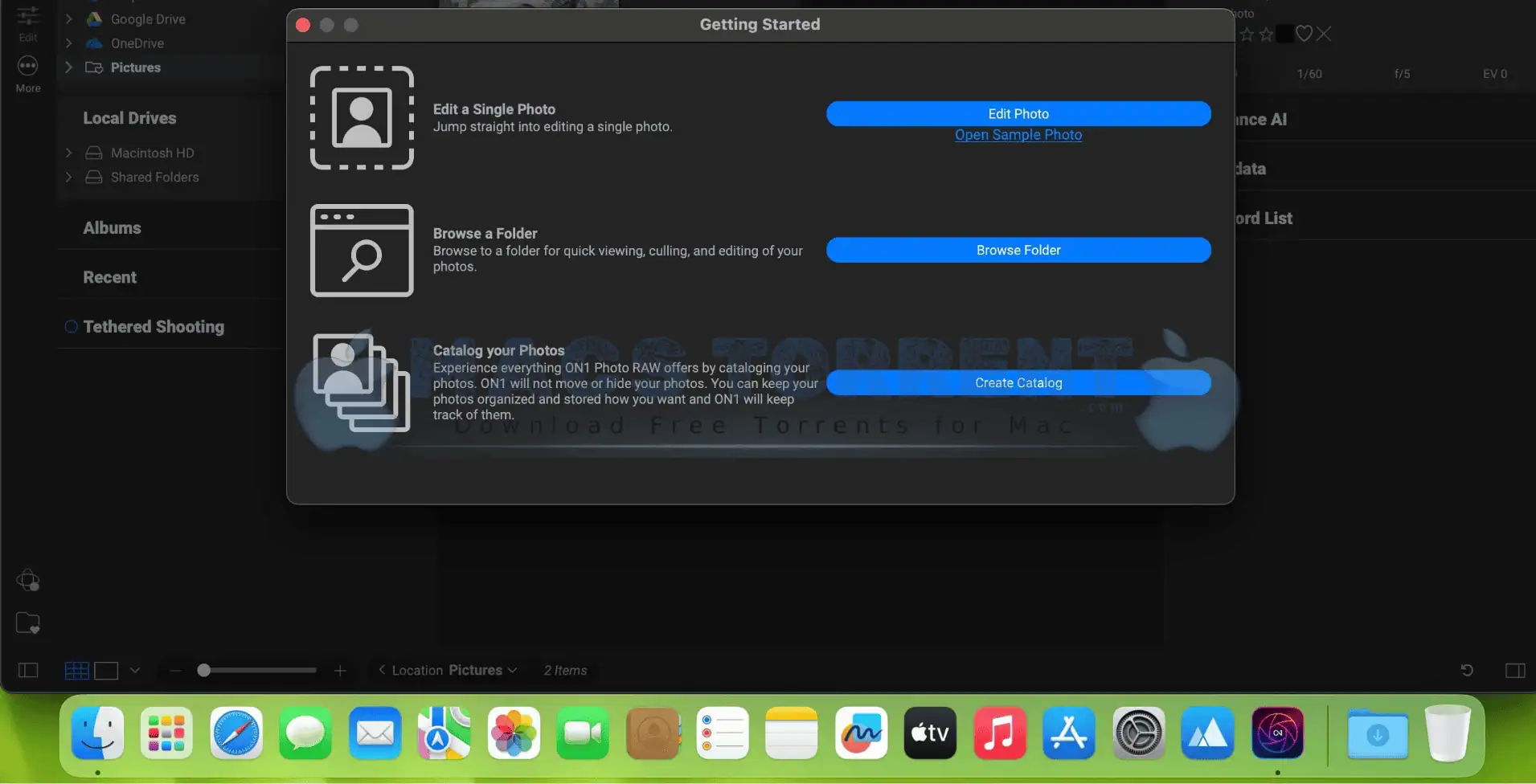The image size is (1536, 784).
Task: Open ON1 Photo RAW icon in dock
Action: (x=1277, y=733)
